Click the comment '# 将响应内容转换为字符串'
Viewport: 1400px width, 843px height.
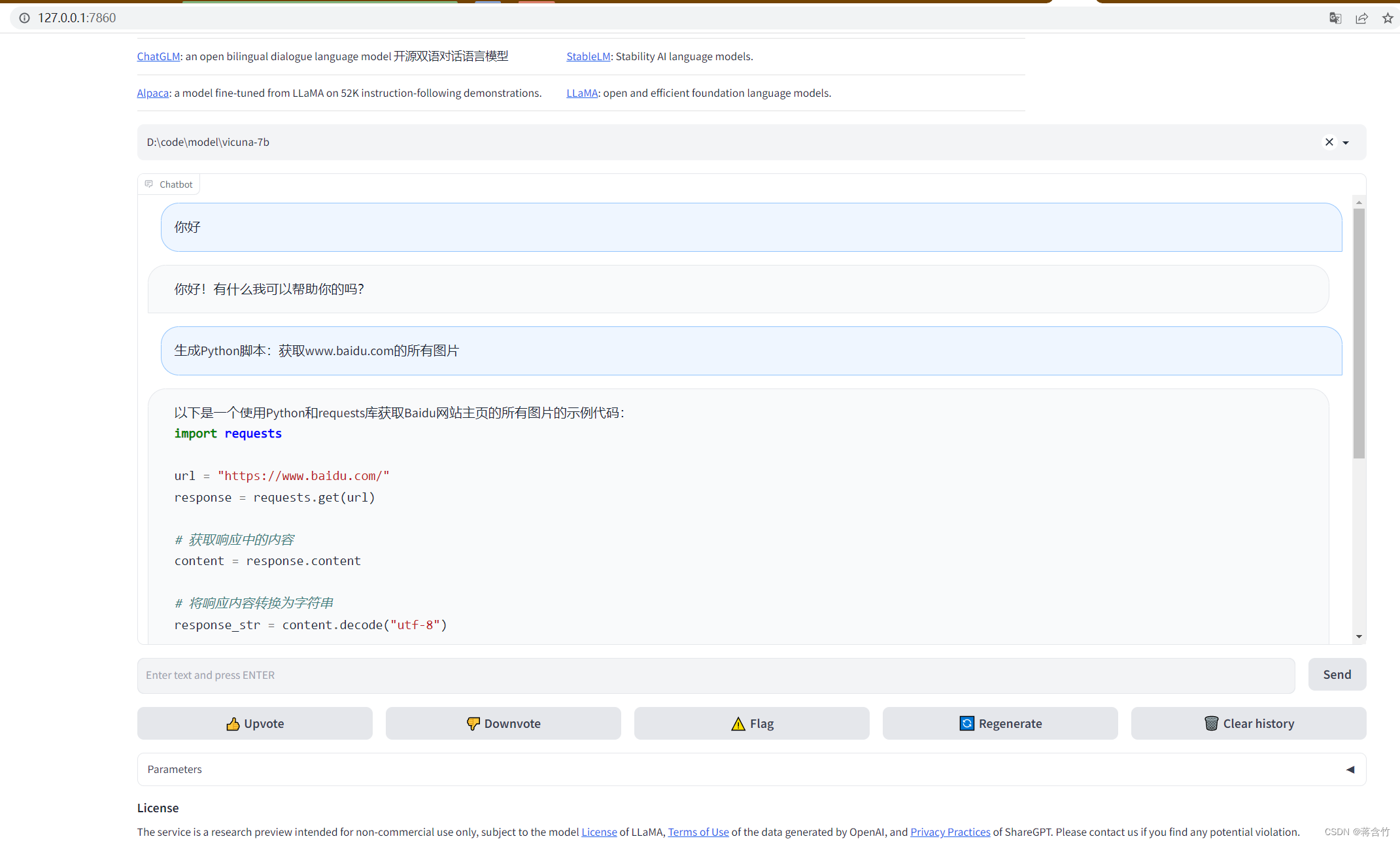254,603
